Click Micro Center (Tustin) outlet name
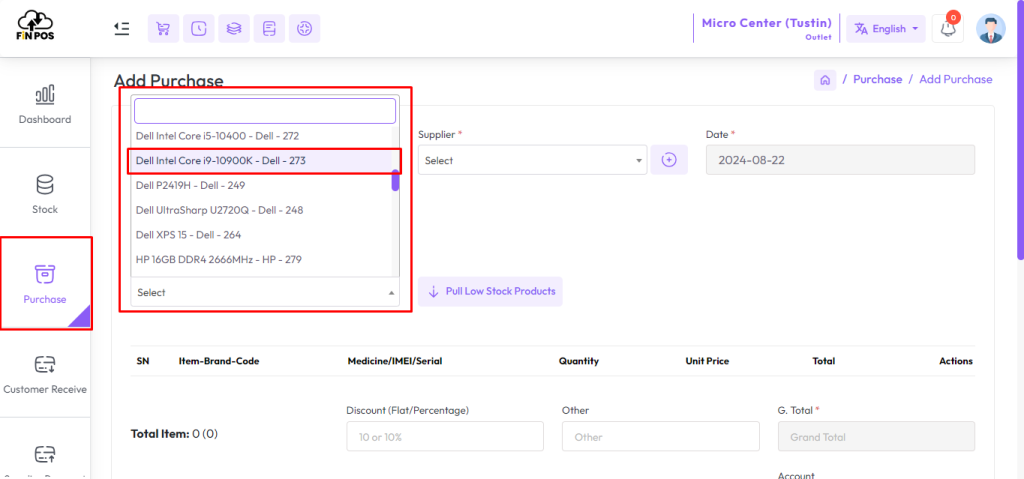Screen dimensions: 1024x479 (767, 23)
